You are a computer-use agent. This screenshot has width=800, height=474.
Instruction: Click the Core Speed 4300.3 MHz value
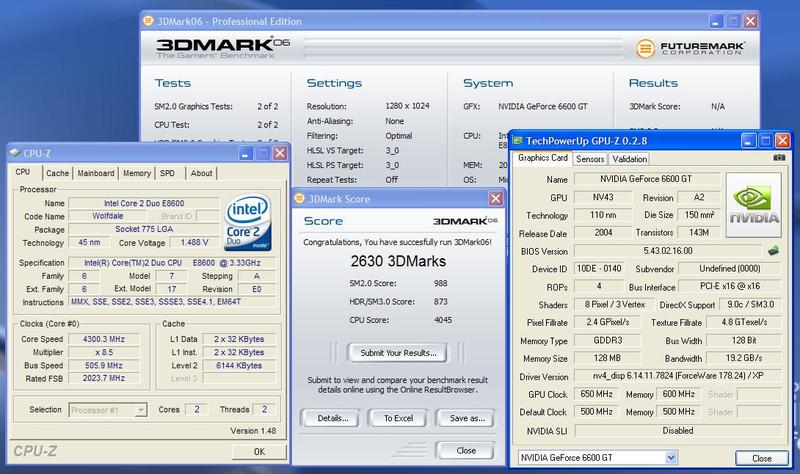tap(104, 339)
